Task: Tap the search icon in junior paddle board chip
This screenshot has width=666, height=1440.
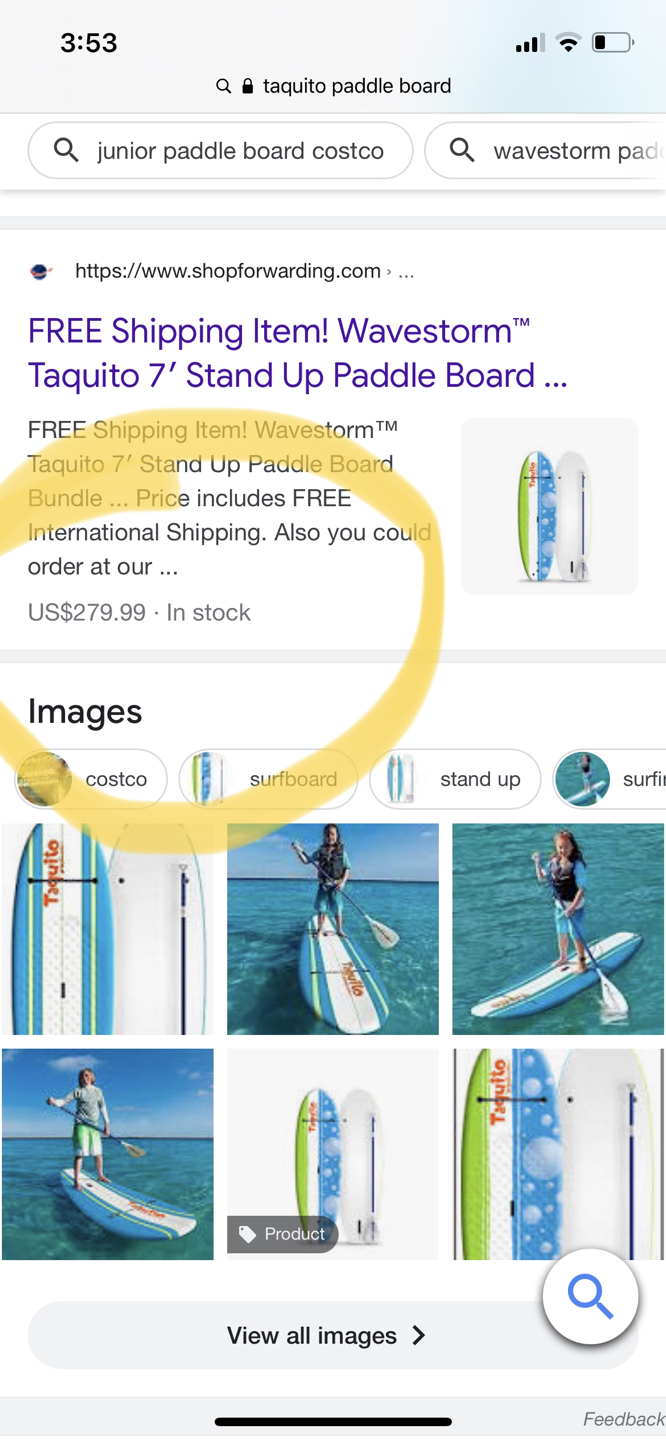Action: (66, 150)
